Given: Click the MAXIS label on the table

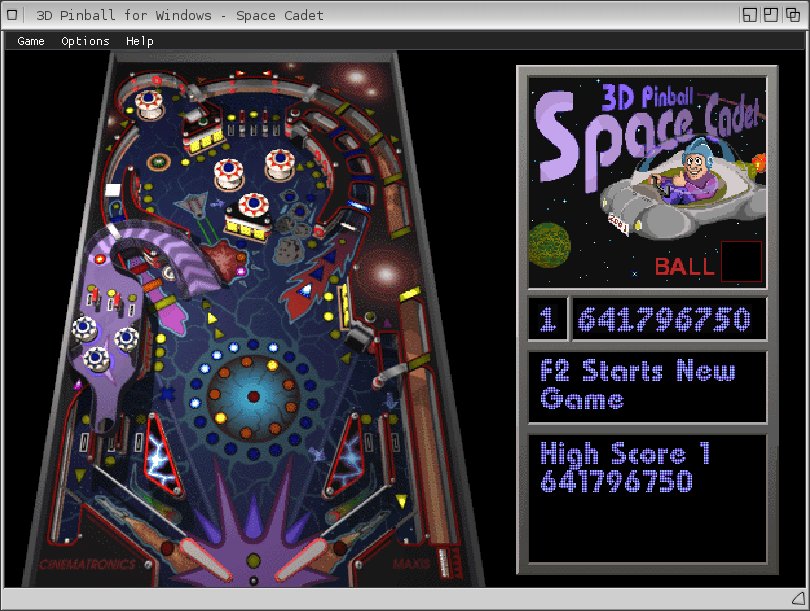Looking at the screenshot, I should click(411, 563).
